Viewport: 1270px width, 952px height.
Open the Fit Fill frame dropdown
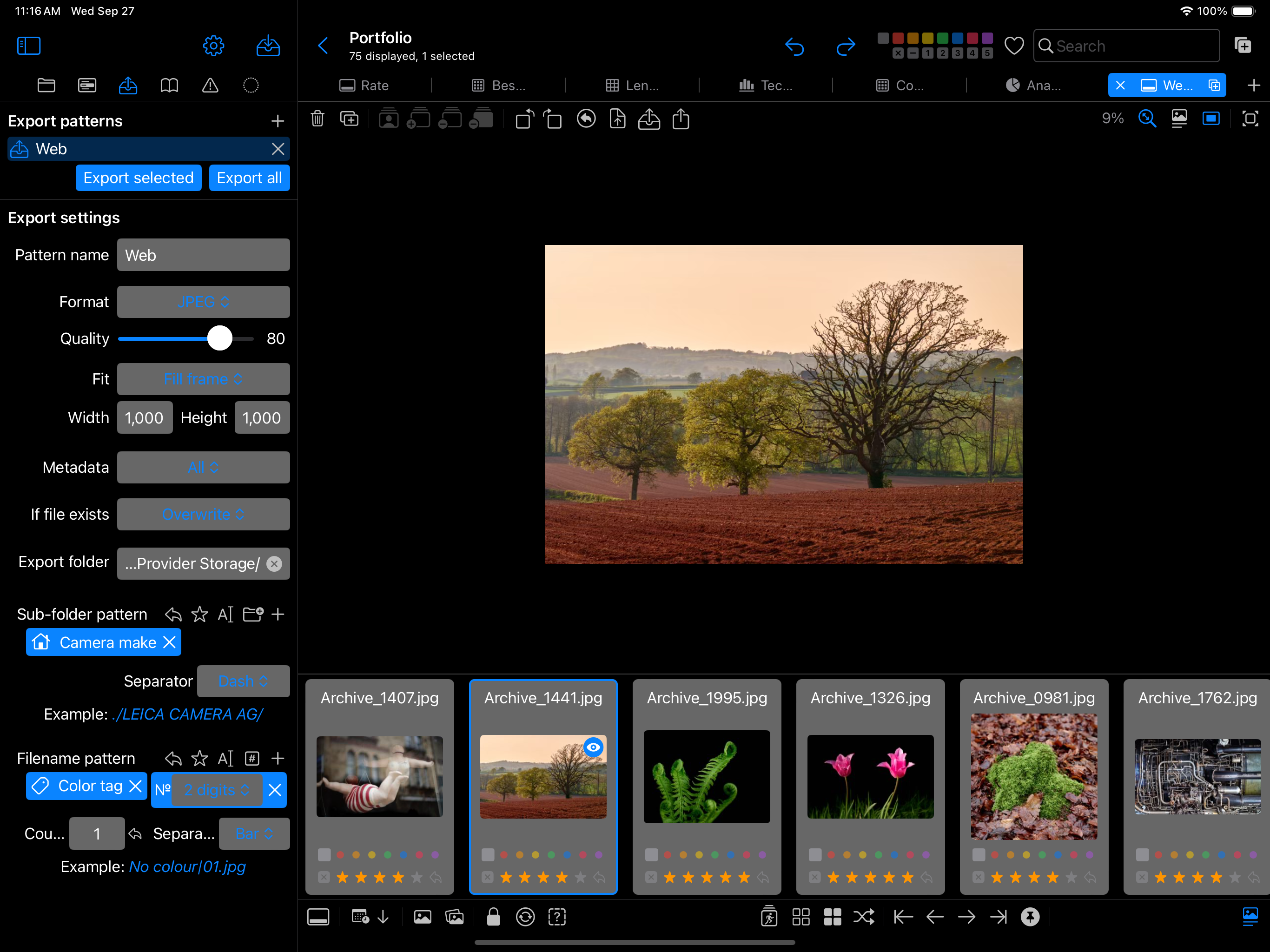click(203, 379)
